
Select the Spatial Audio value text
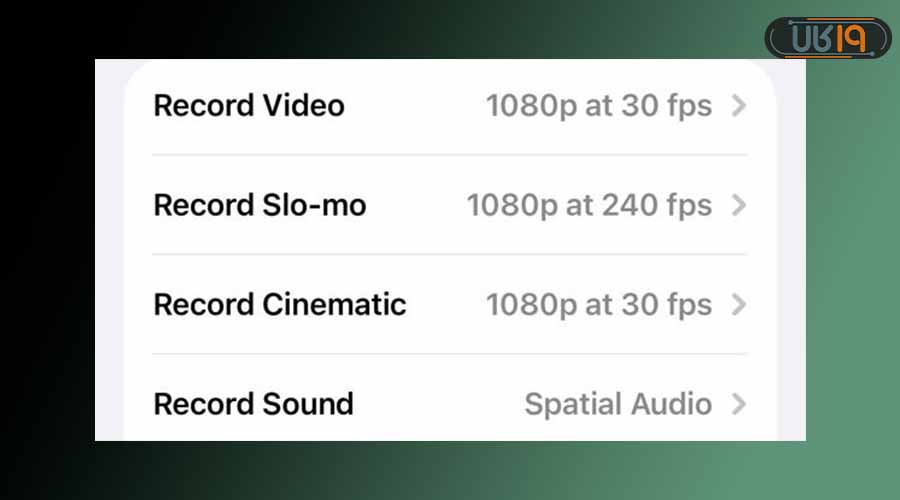(618, 404)
